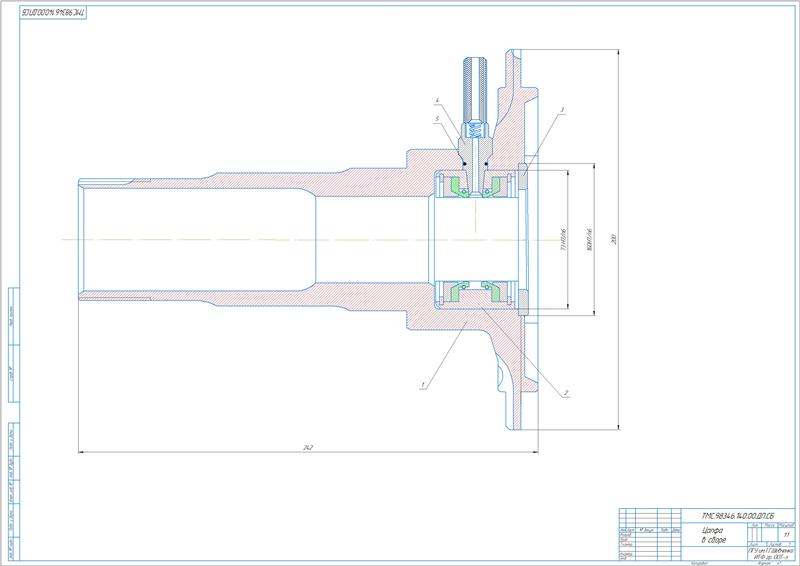Screen dimensions: 800x566
Task: Select the 242 length dimension value
Action: (308, 447)
